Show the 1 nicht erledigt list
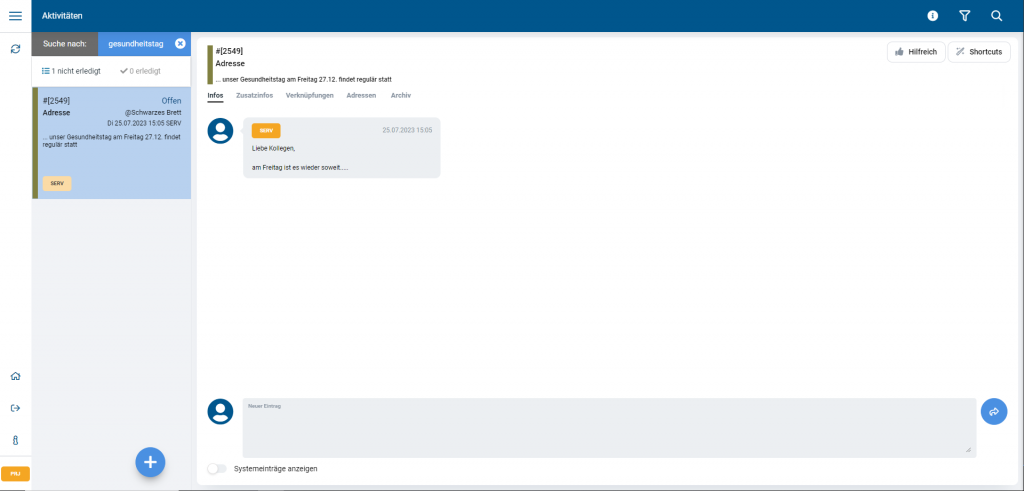1024x491 pixels. [x=71, y=71]
